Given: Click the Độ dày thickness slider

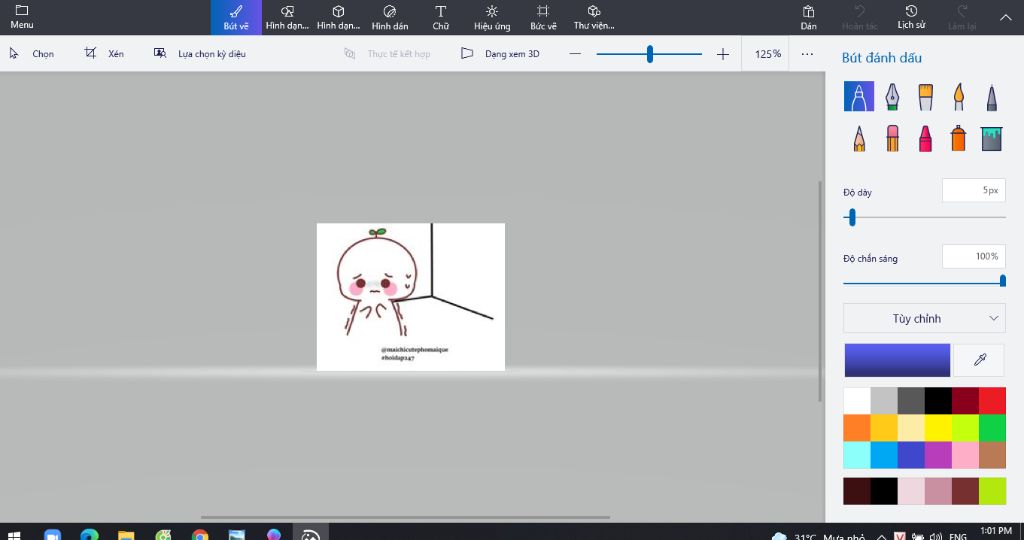Looking at the screenshot, I should tap(924, 217).
